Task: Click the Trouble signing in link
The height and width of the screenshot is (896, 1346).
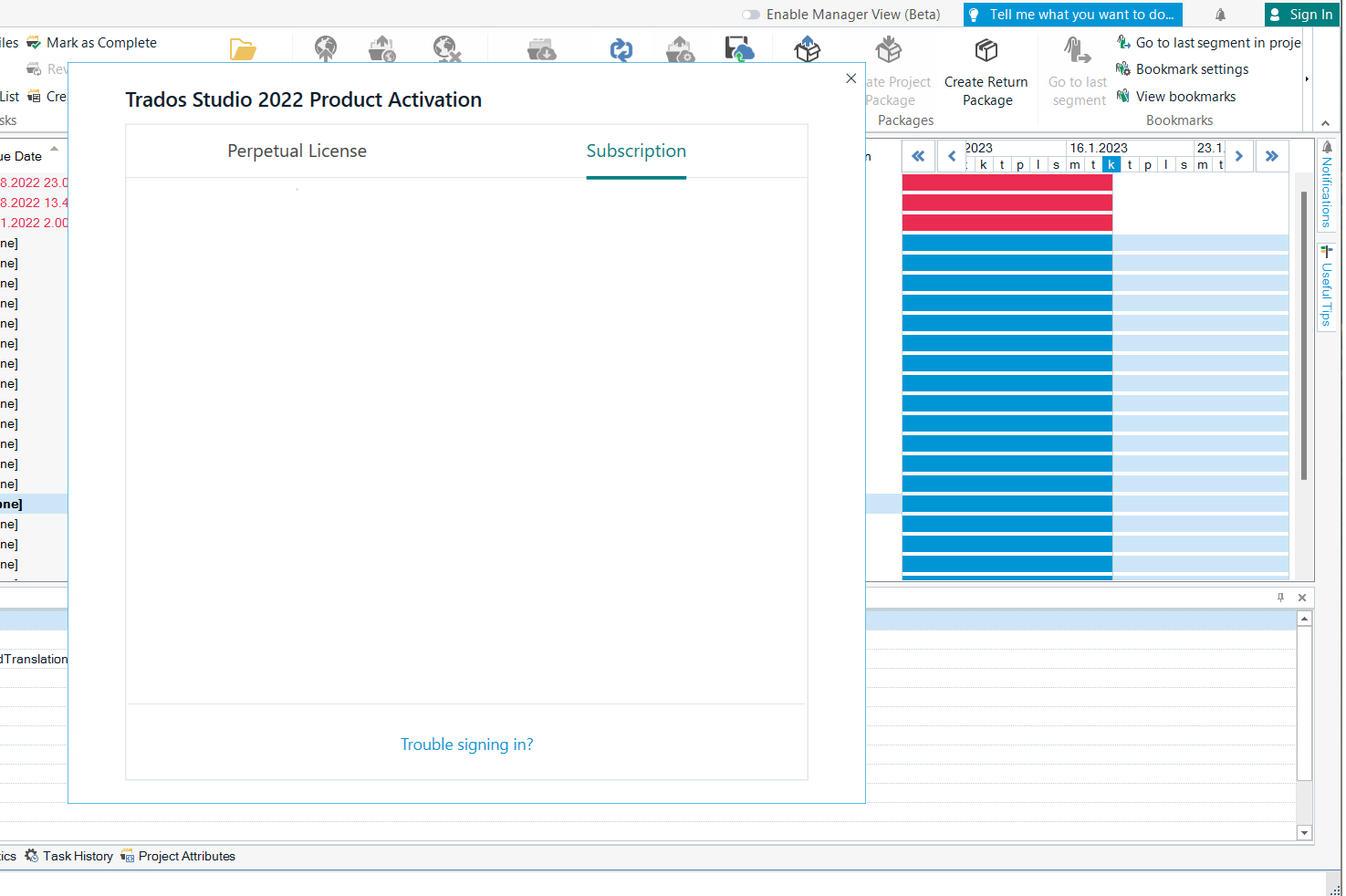Action: pyautogui.click(x=466, y=744)
